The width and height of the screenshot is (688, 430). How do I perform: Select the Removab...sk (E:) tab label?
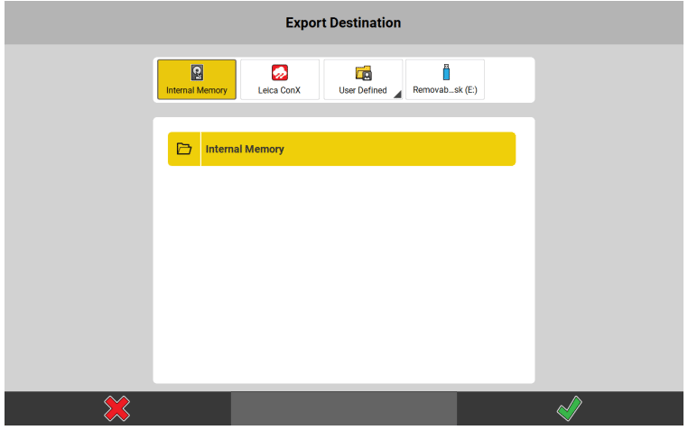point(446,91)
